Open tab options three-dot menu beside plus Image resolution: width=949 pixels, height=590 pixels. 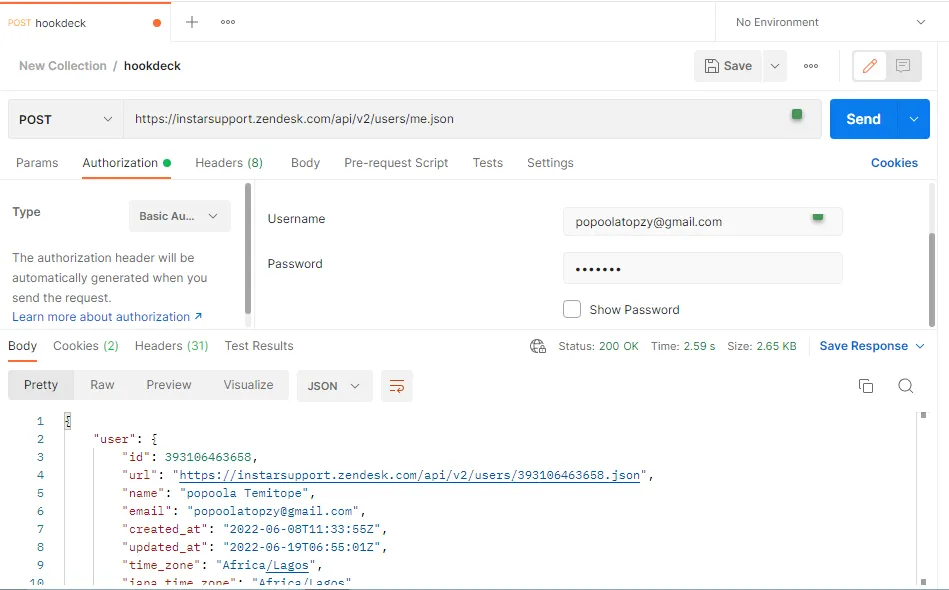click(228, 22)
